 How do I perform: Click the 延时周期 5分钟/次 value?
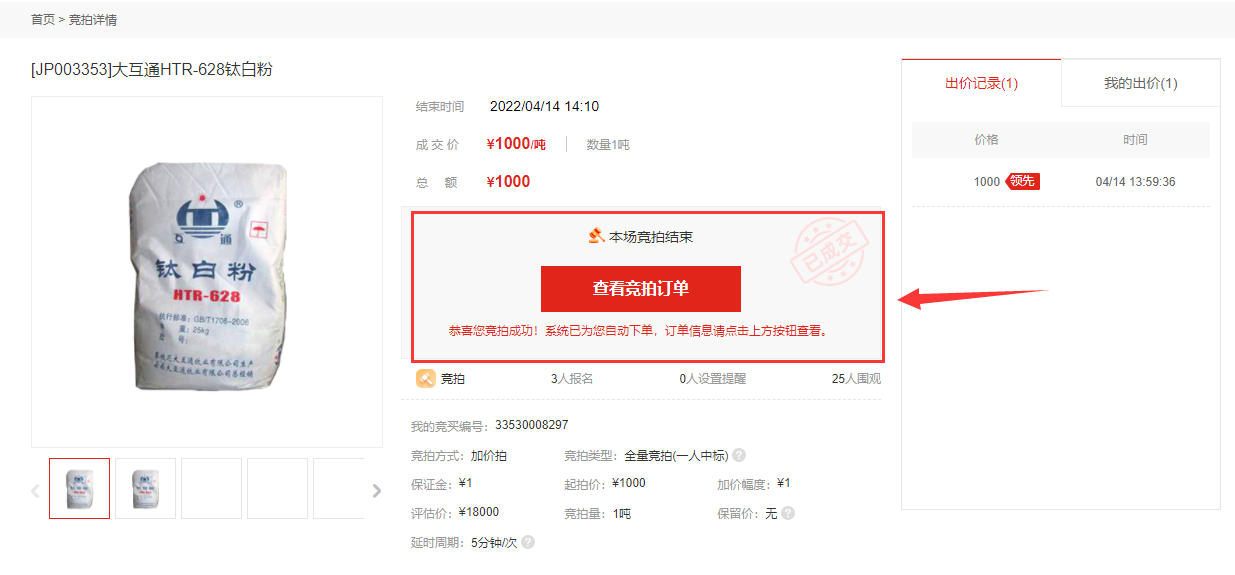[493, 542]
